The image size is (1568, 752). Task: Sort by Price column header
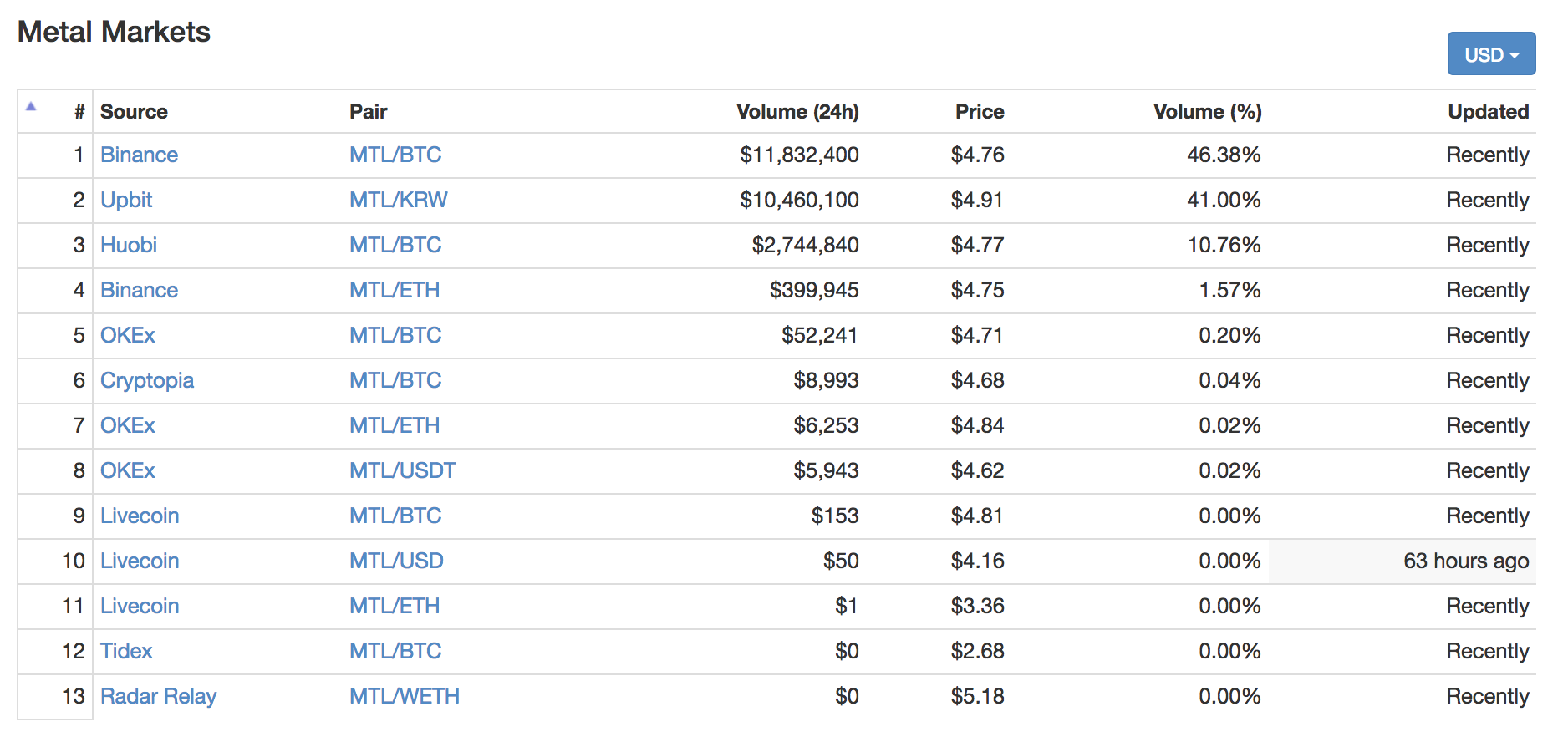point(980,111)
